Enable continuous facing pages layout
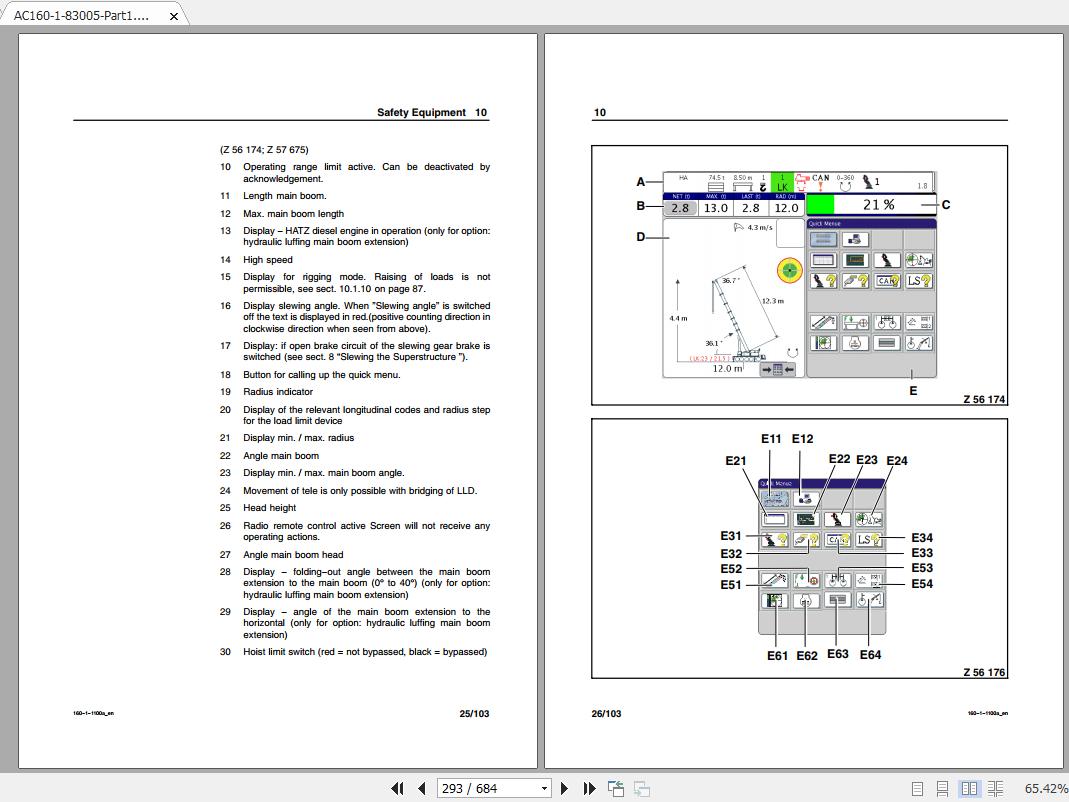The width and height of the screenshot is (1069, 802). coord(996,789)
